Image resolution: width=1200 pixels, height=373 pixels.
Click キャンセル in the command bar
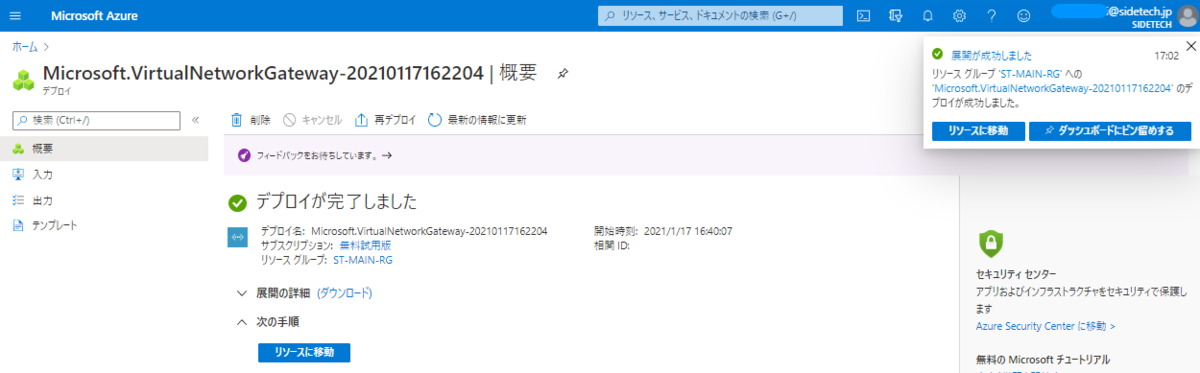pyautogui.click(x=312, y=120)
